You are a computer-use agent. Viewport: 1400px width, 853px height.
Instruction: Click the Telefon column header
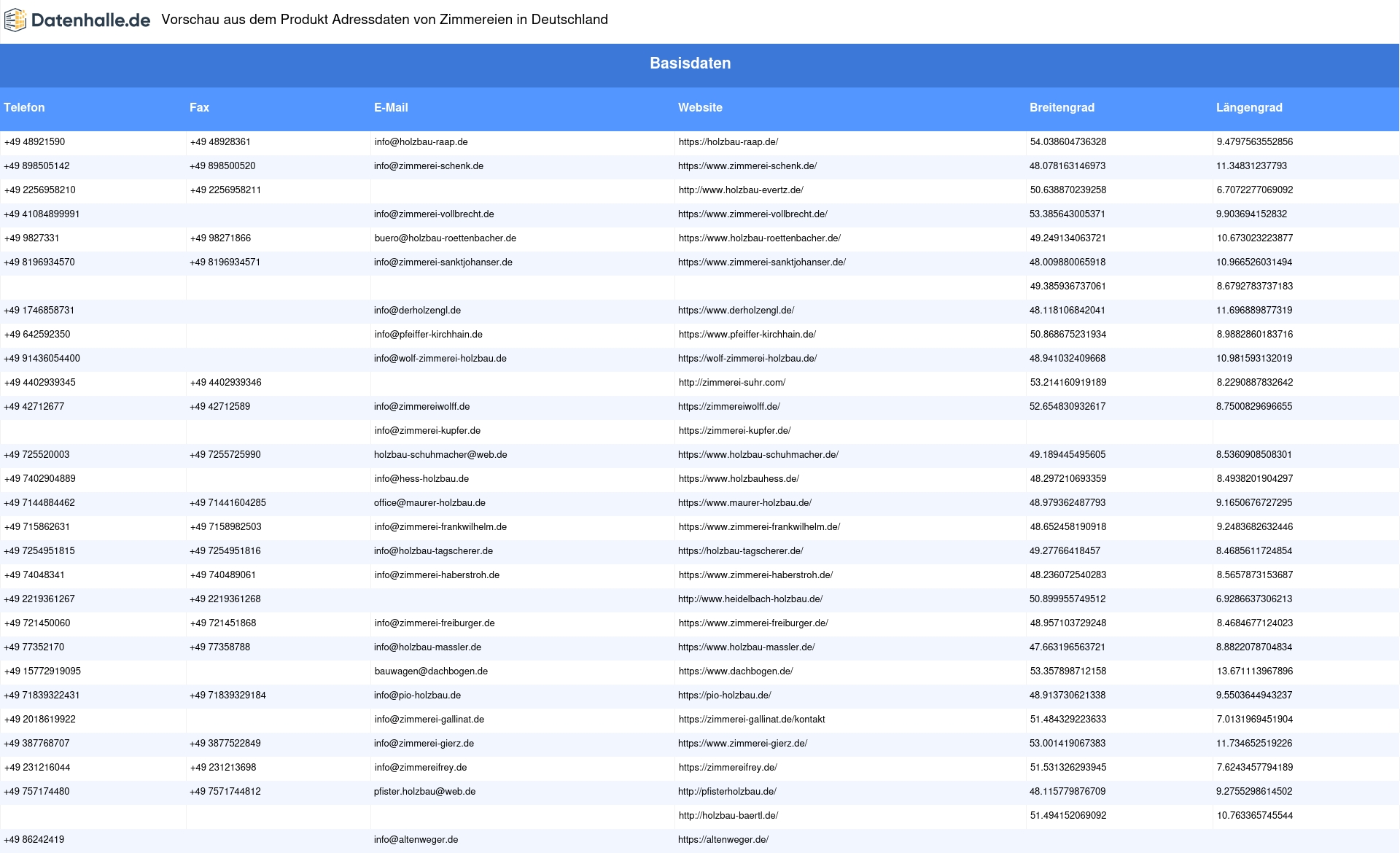24,108
